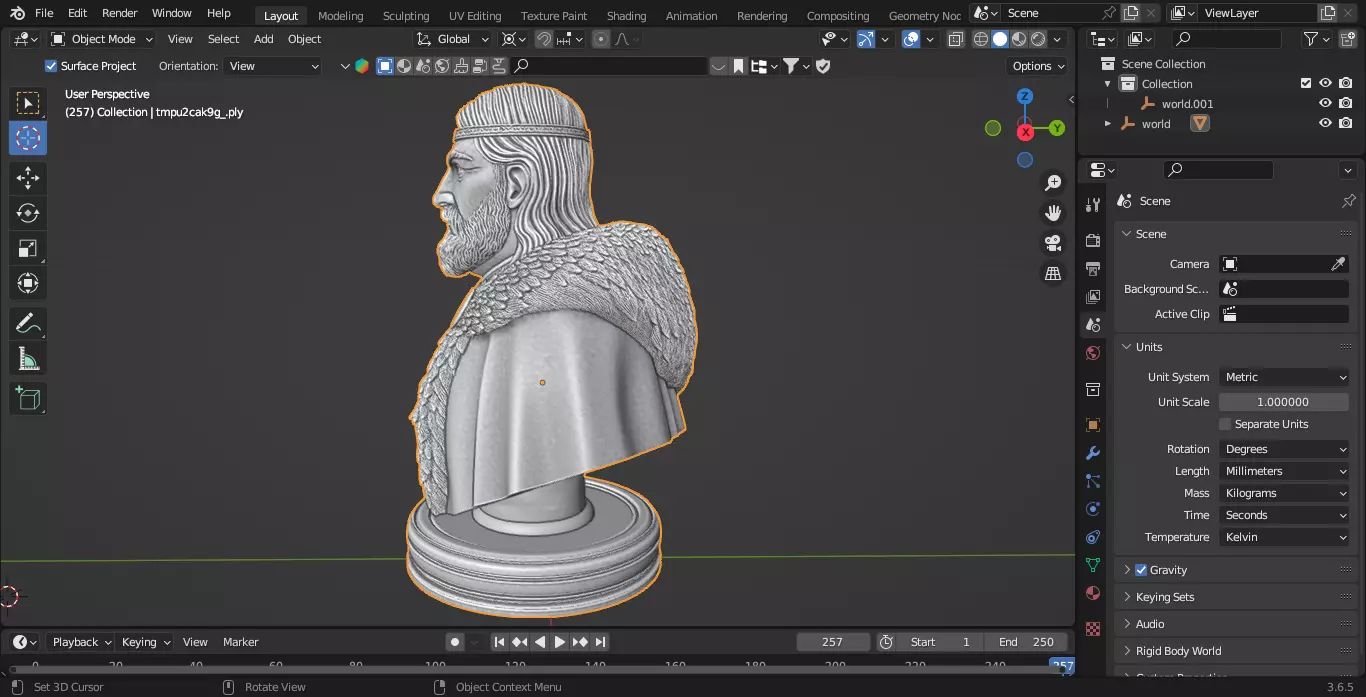Toggle Surface Project checkbox
The height and width of the screenshot is (697, 1366).
click(51, 66)
